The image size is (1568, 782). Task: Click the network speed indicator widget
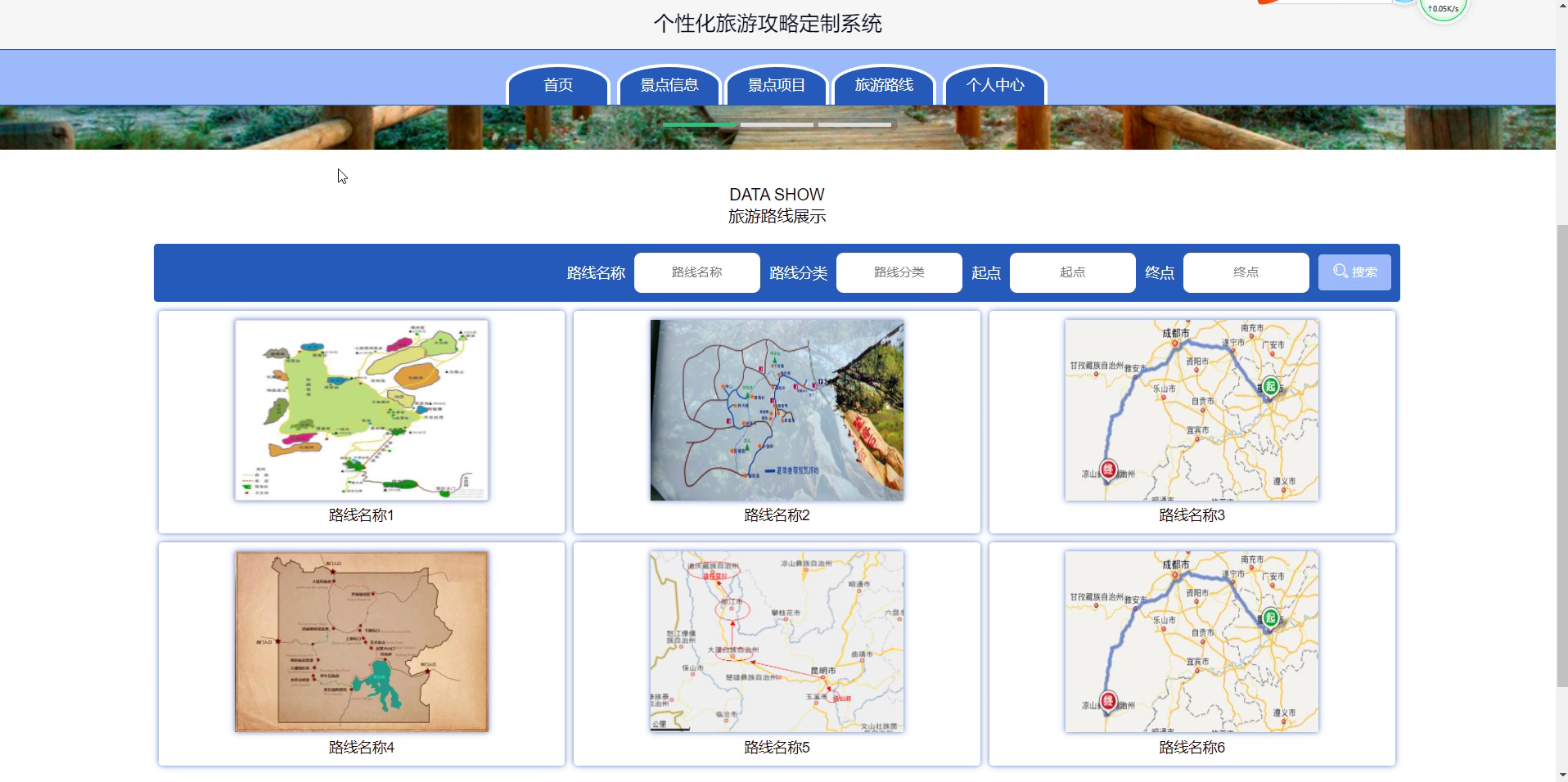pos(1444,10)
